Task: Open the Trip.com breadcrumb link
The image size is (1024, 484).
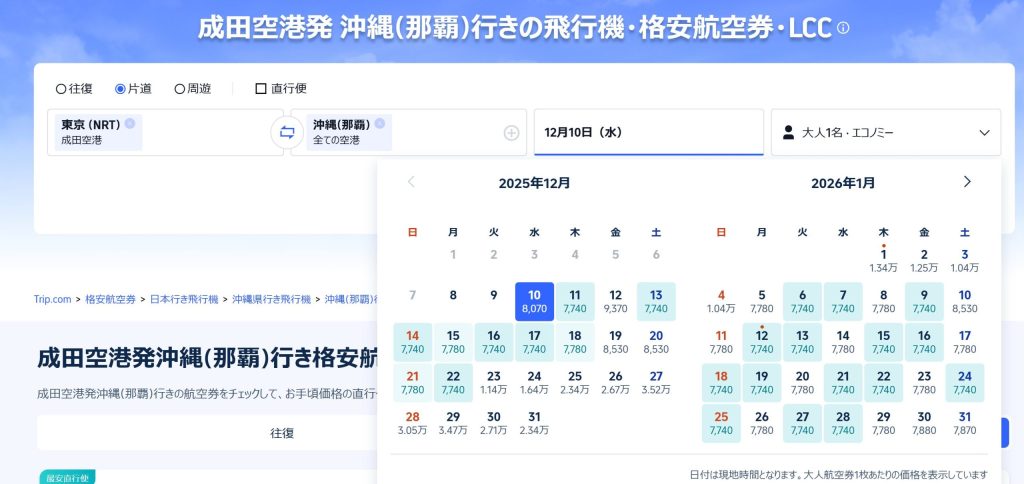Action: 53,299
